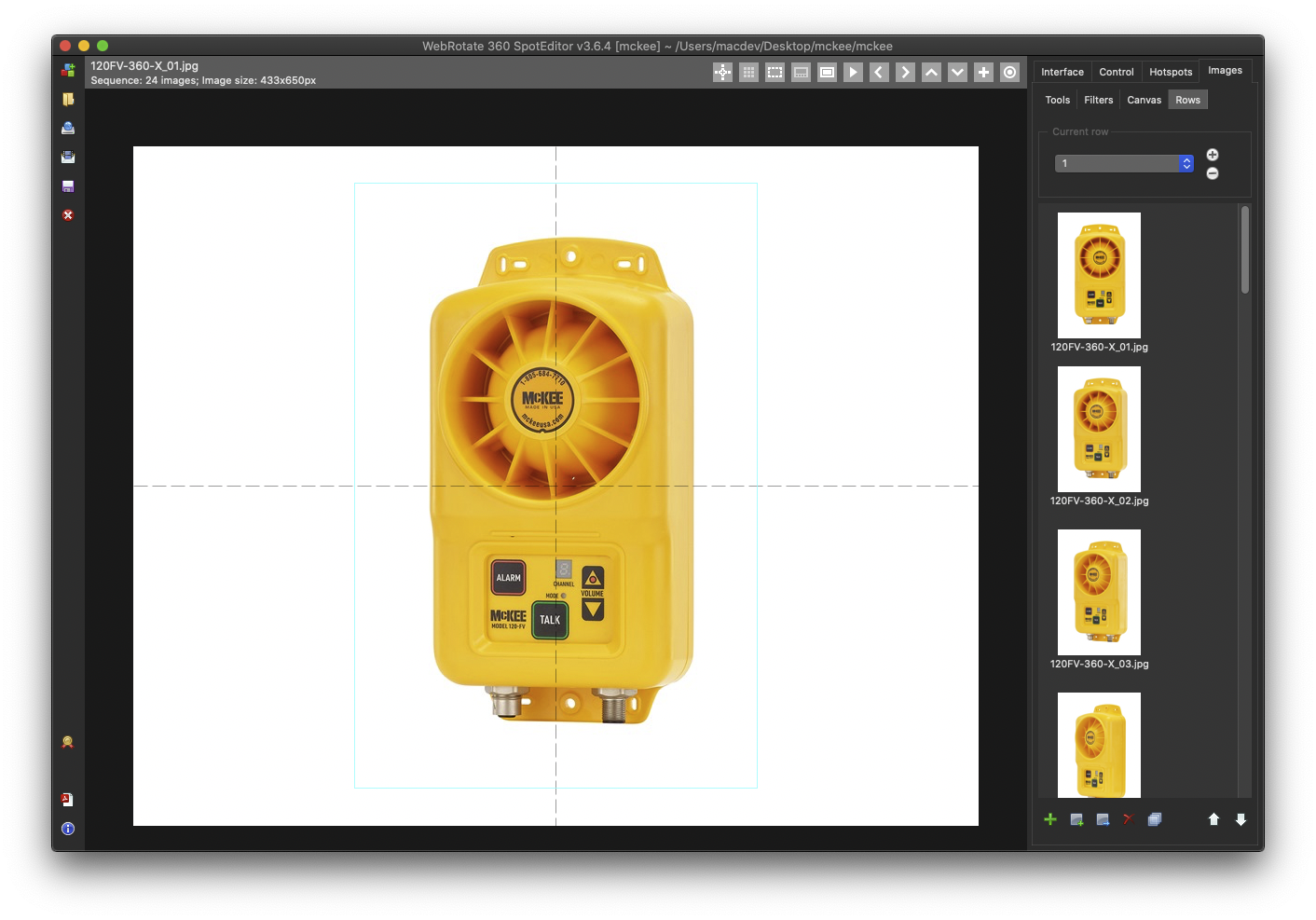The image size is (1316, 920).
Task: Click the circle target toolbar button
Action: pos(1009,72)
